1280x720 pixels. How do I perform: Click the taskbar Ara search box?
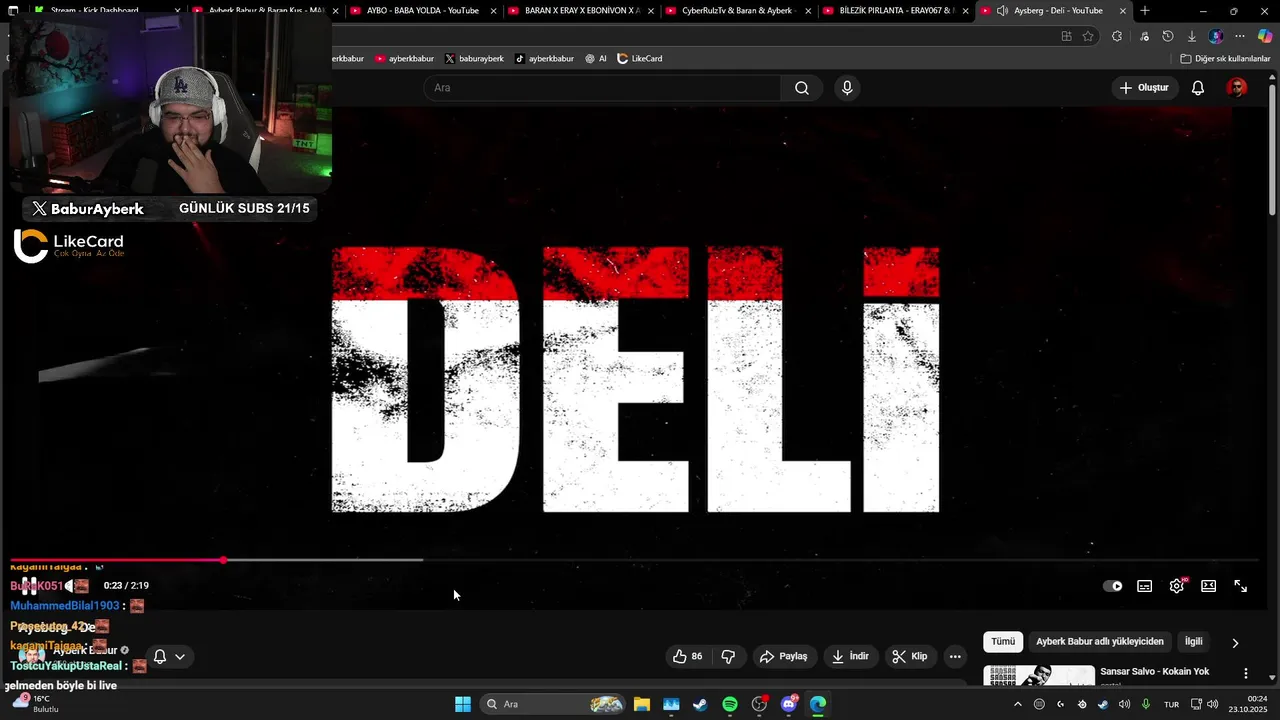point(554,704)
